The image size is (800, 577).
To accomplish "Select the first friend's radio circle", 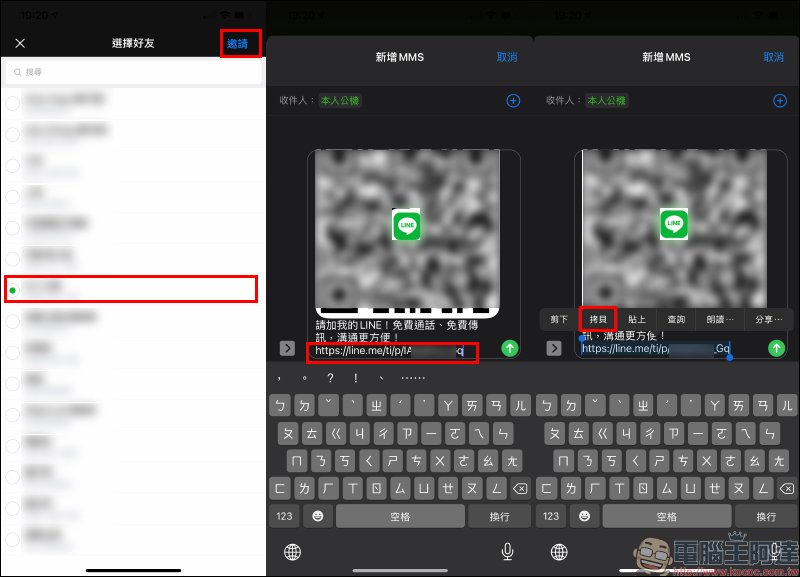I will 13,103.
